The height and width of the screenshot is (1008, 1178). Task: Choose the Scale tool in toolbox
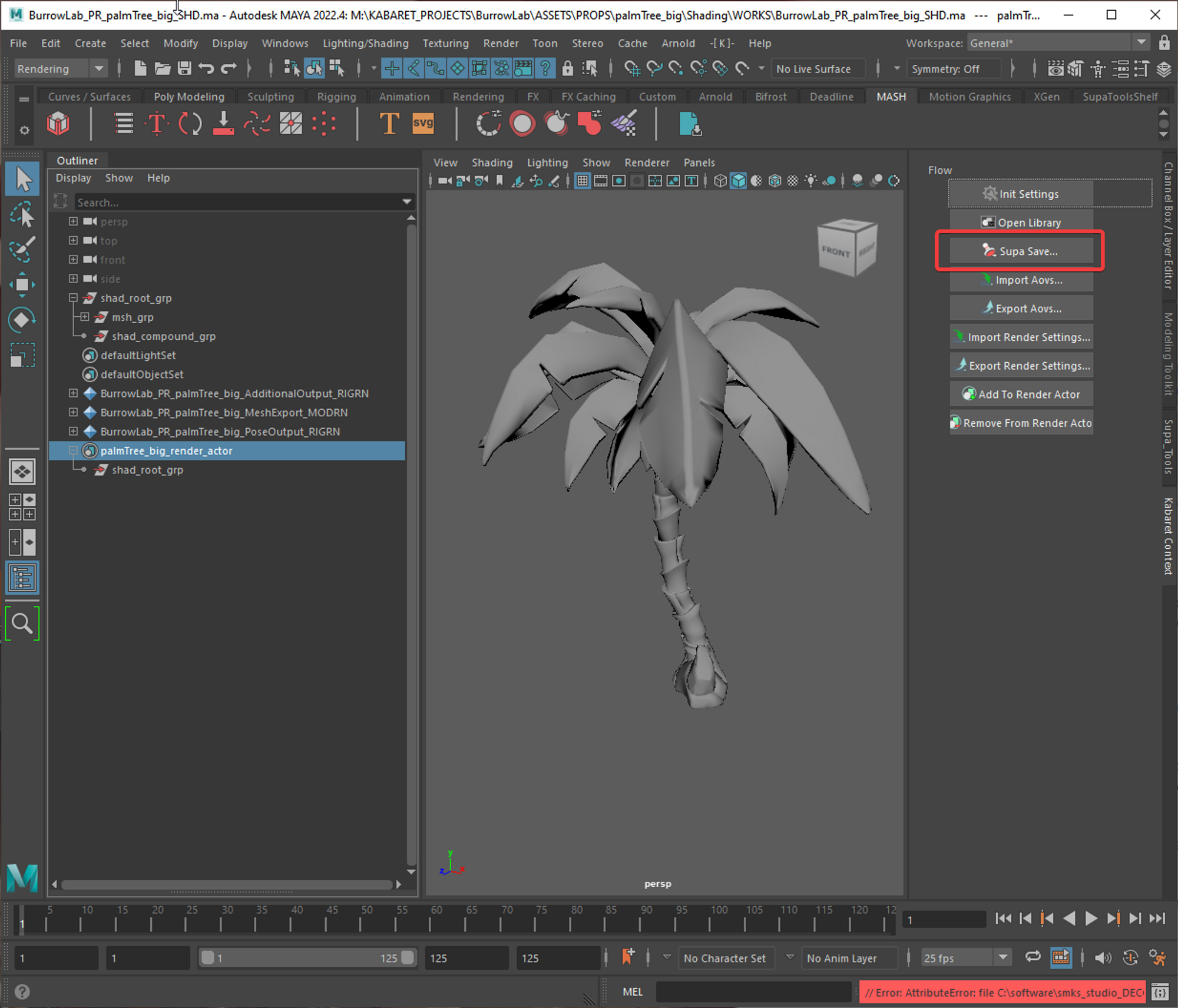click(x=22, y=356)
